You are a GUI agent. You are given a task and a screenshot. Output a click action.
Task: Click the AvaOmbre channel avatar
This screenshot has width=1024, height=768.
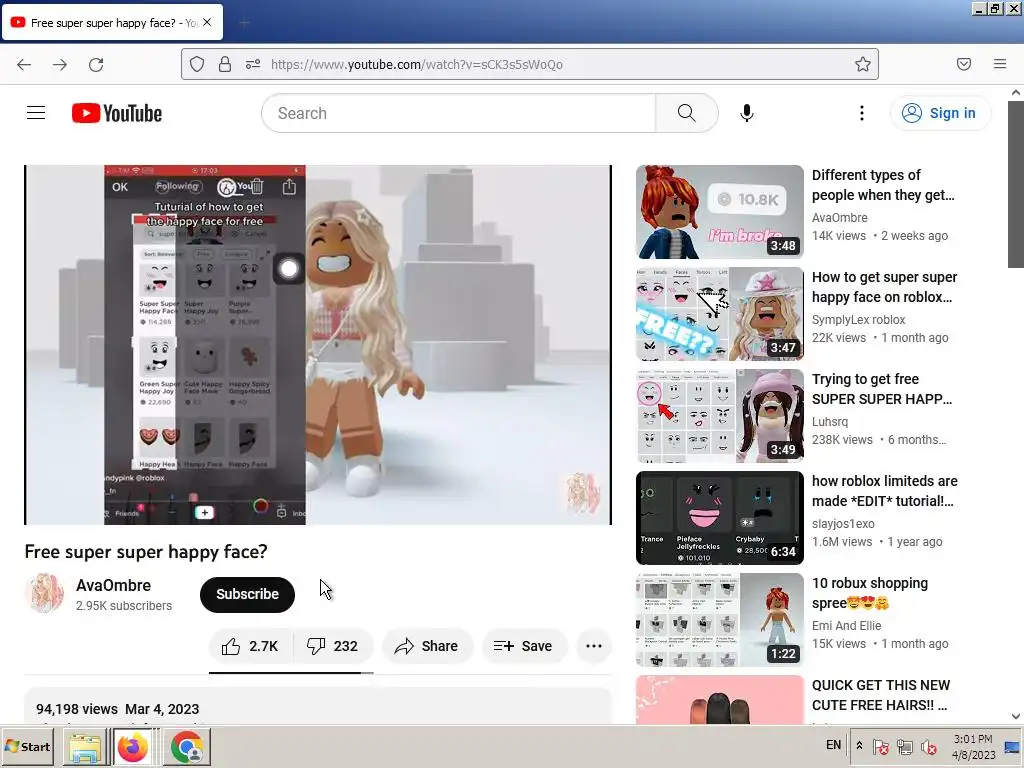point(44,594)
